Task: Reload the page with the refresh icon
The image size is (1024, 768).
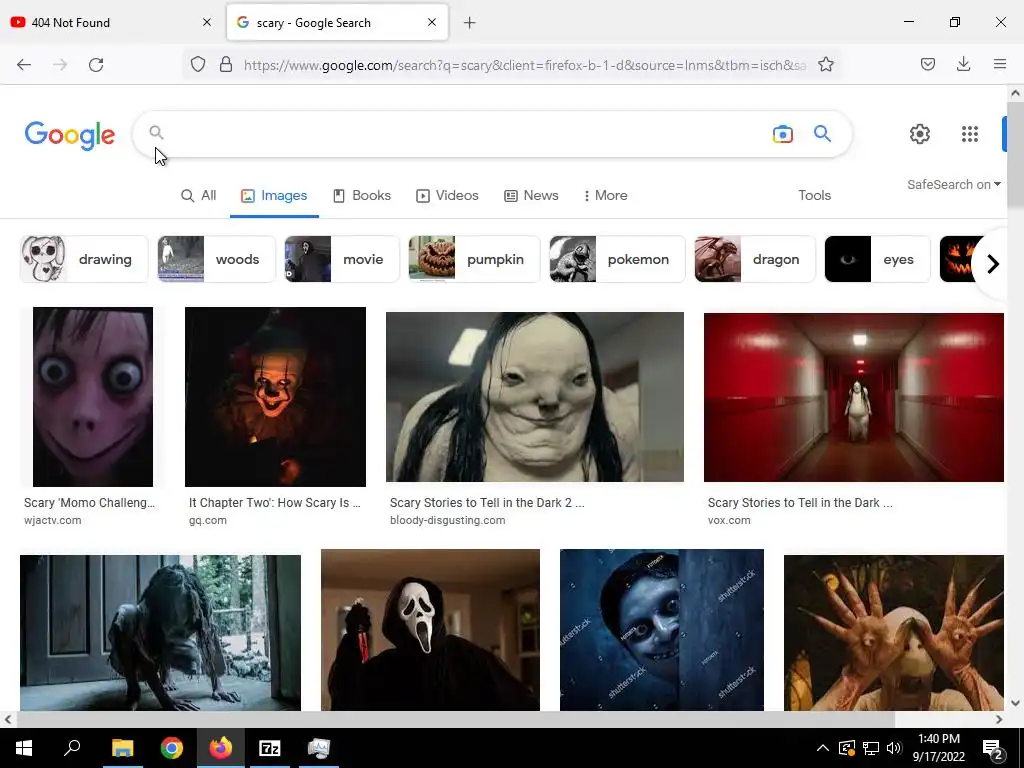Action: (x=96, y=65)
